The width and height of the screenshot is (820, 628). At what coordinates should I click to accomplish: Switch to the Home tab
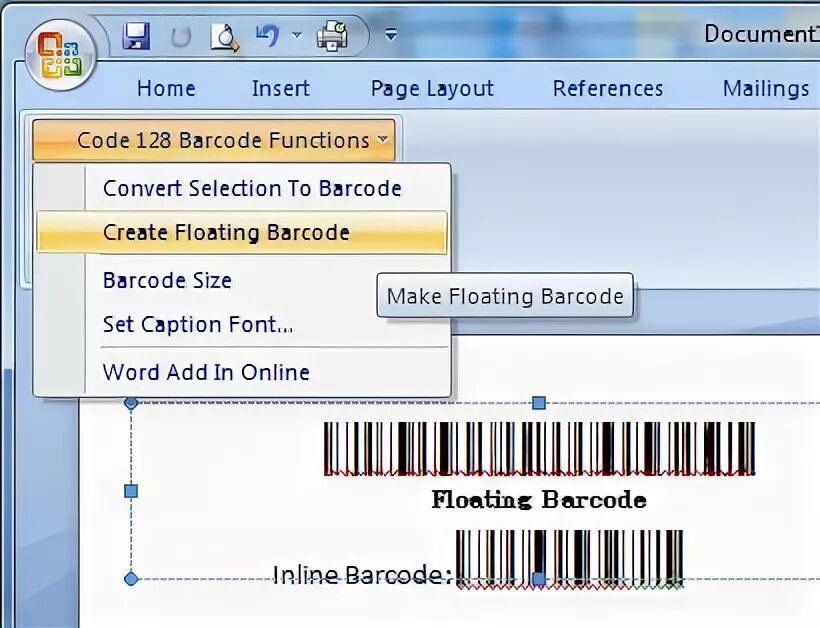coord(166,88)
